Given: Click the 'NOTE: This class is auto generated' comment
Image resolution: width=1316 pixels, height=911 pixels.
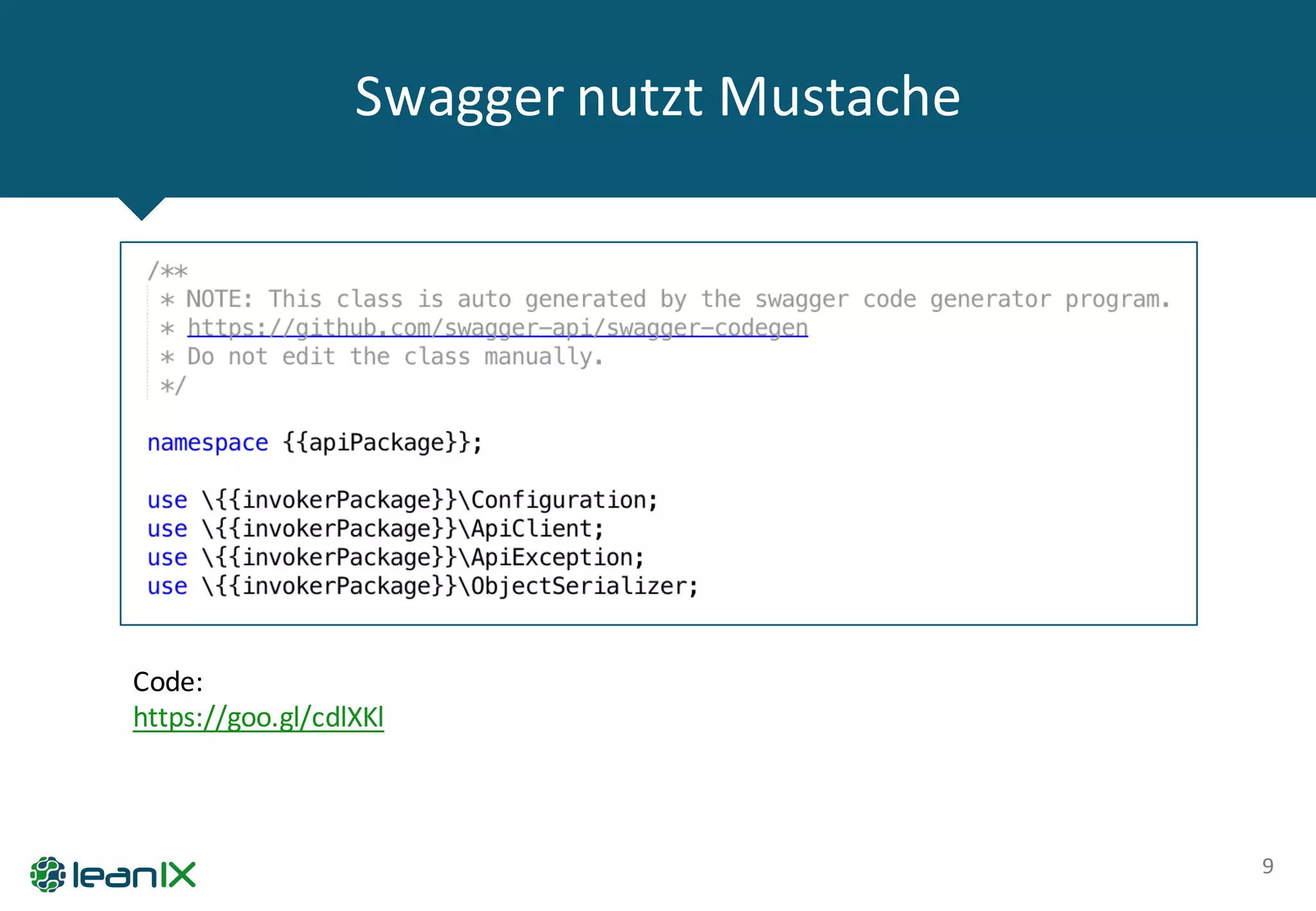Looking at the screenshot, I should pos(666,299).
